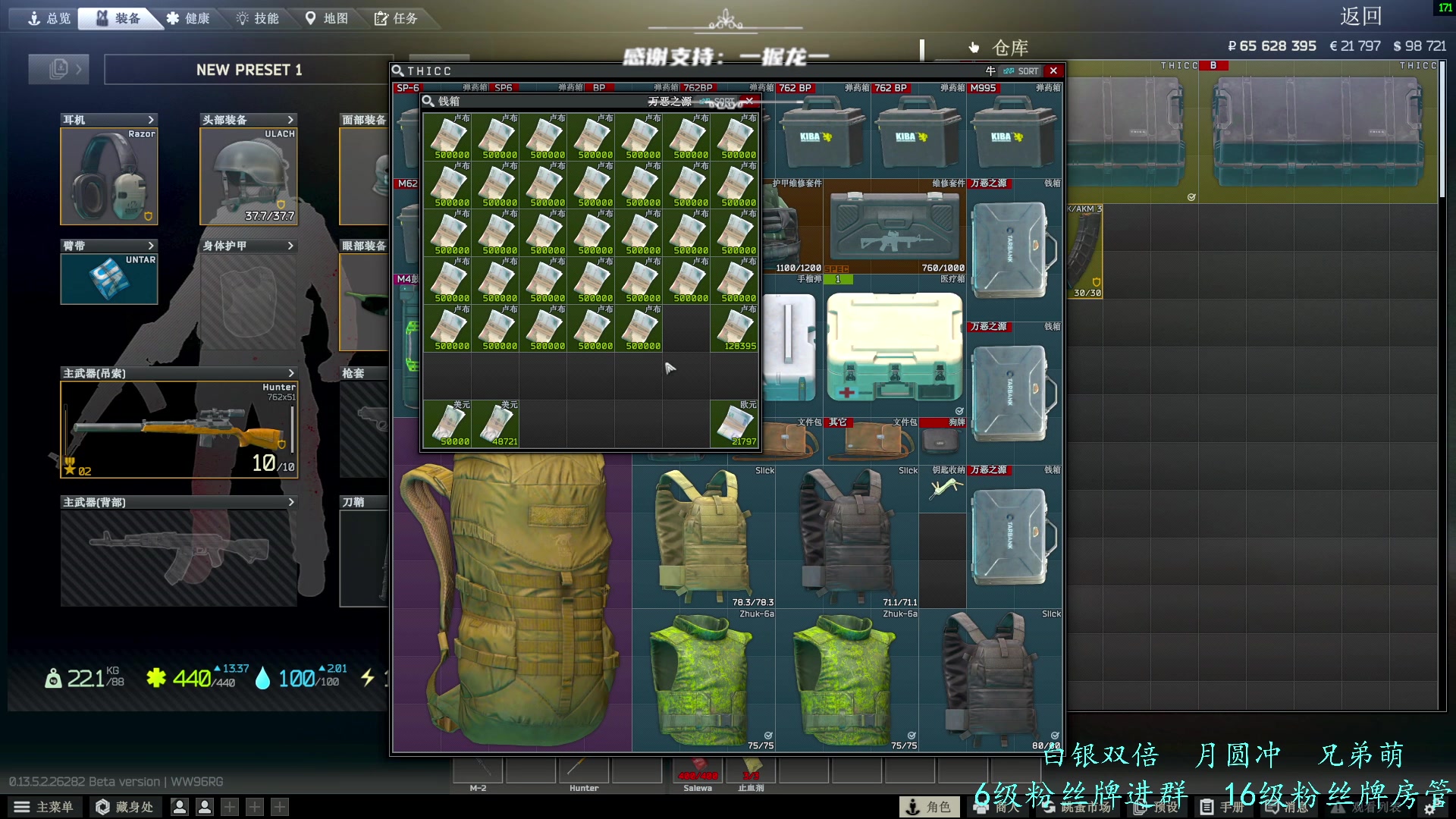
Task: Click the empty back weapon slot
Action: (x=179, y=558)
